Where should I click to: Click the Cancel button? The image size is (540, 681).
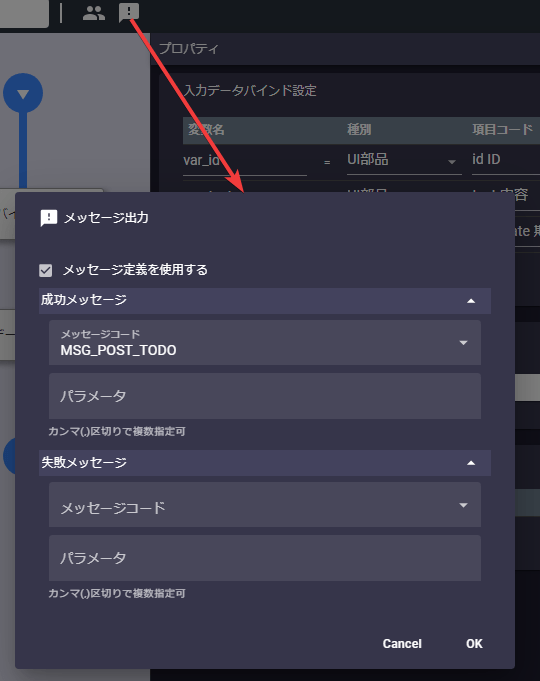[x=402, y=644]
